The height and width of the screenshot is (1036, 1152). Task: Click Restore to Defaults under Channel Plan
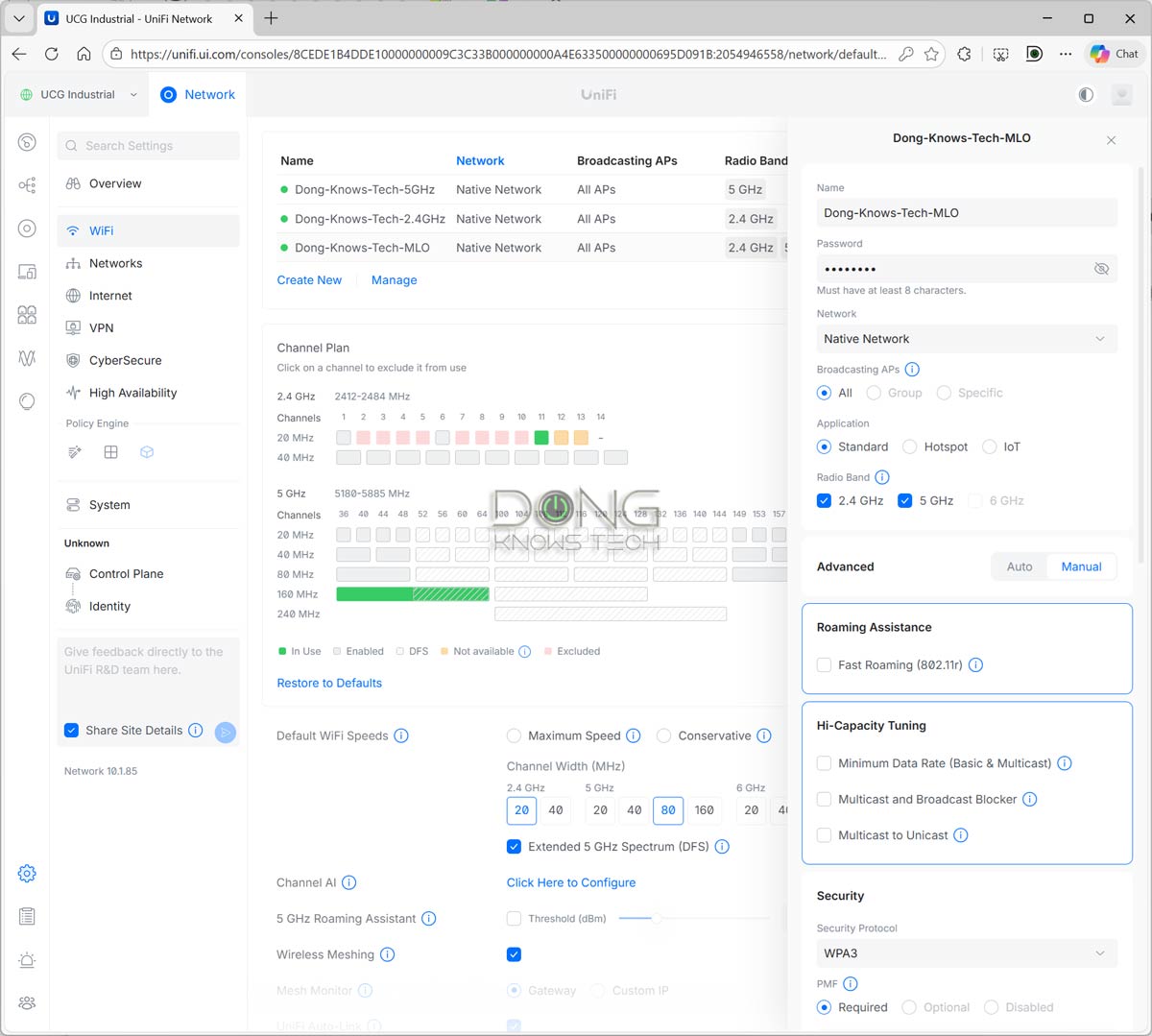[x=329, y=682]
